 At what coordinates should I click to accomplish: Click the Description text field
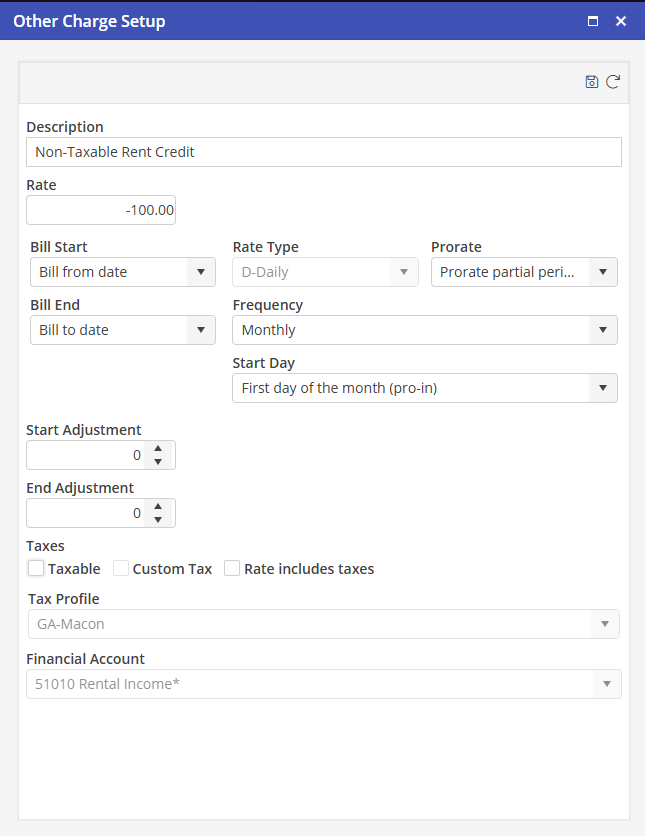tap(323, 152)
